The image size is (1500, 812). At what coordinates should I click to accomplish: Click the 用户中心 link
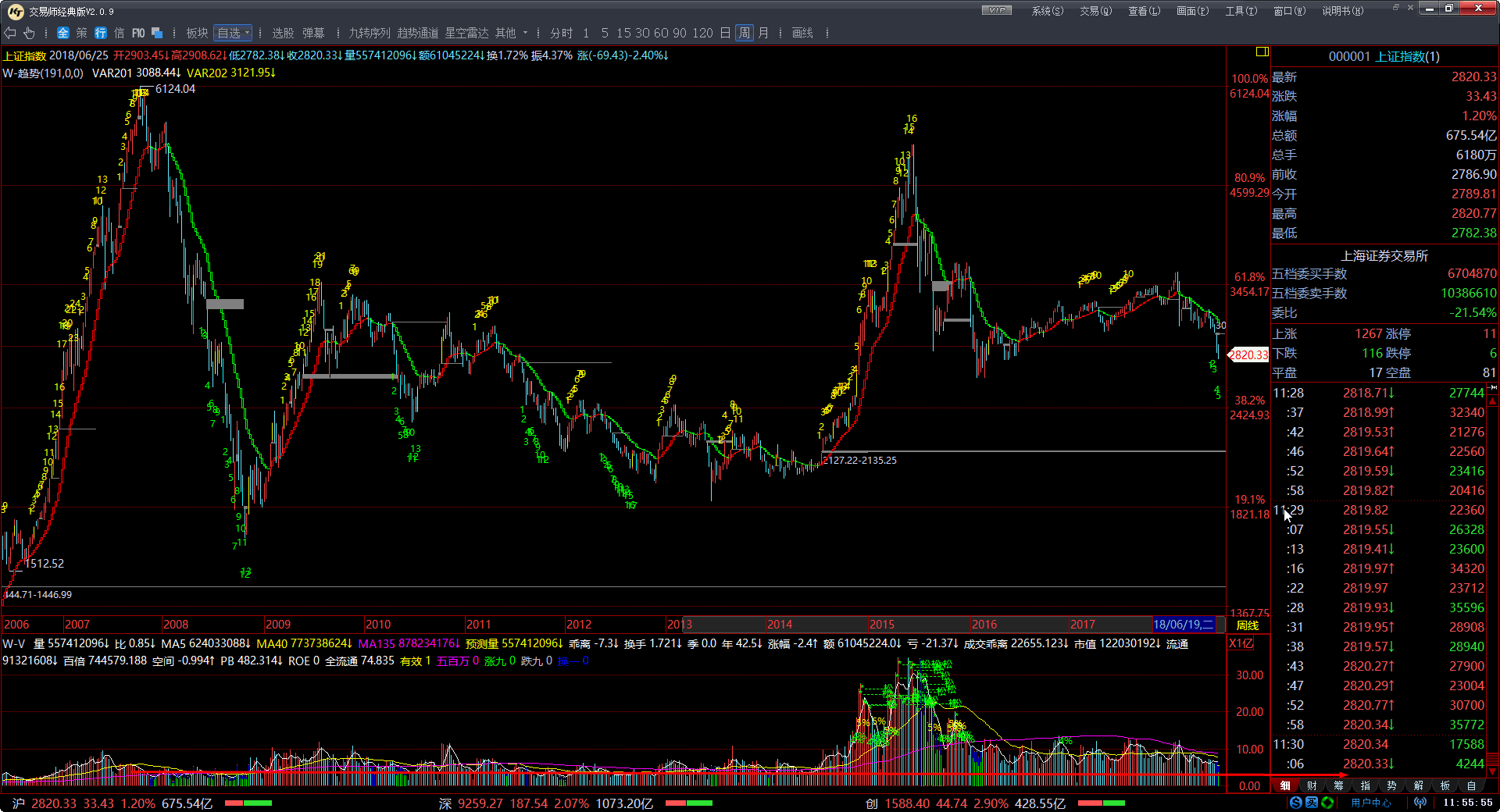coord(1371,803)
